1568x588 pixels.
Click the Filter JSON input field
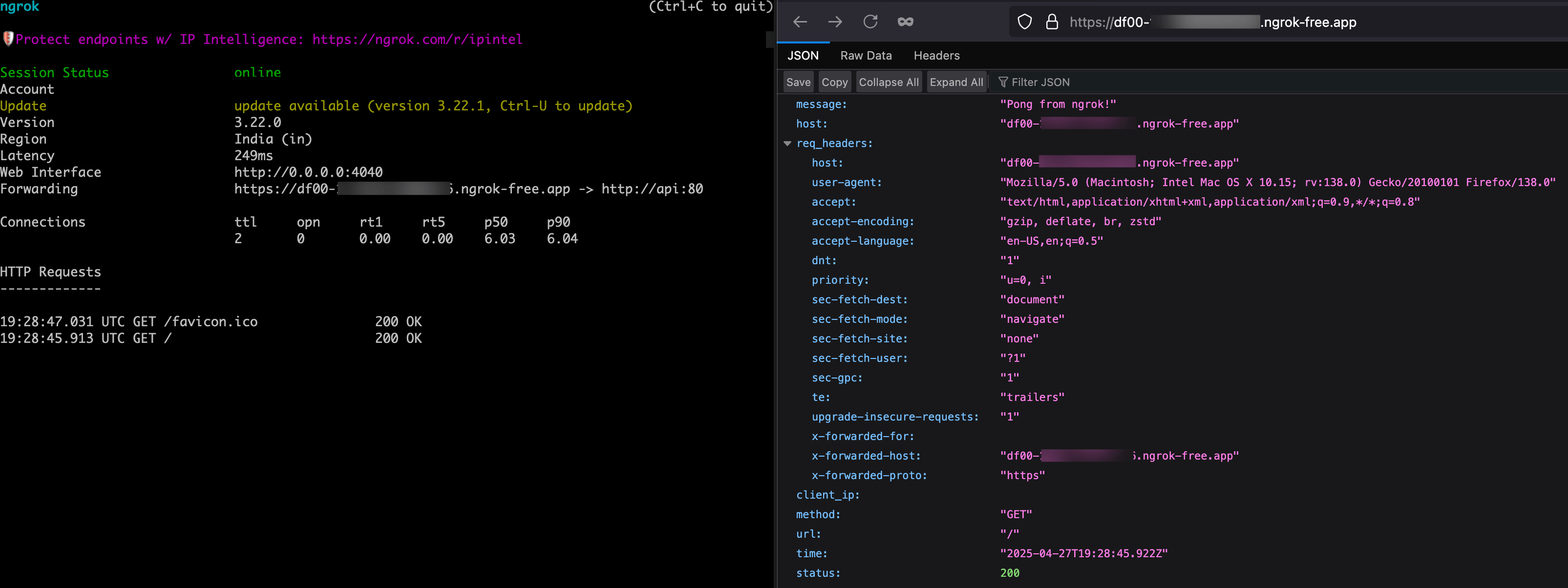click(1278, 82)
